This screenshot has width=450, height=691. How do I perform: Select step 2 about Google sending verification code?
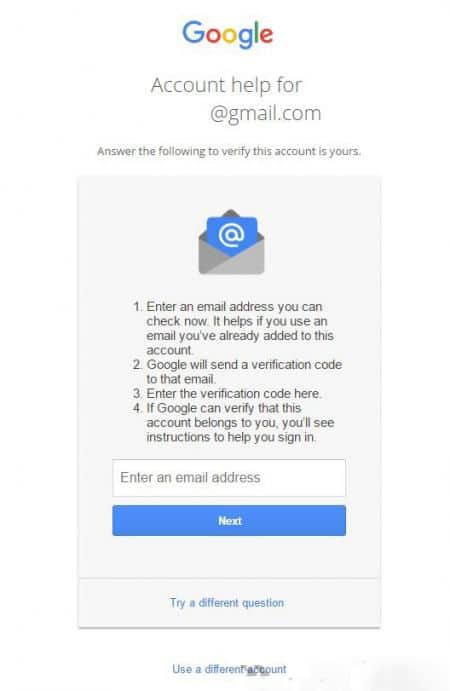[x=237, y=372]
